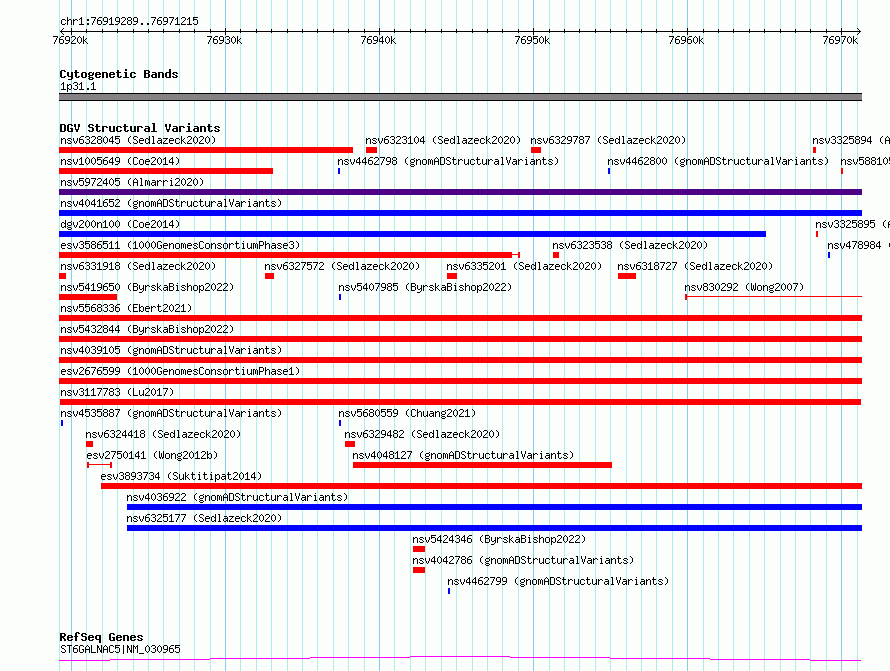
Task: Select the nsv4462799 blue variant tick
Action: tap(449, 591)
